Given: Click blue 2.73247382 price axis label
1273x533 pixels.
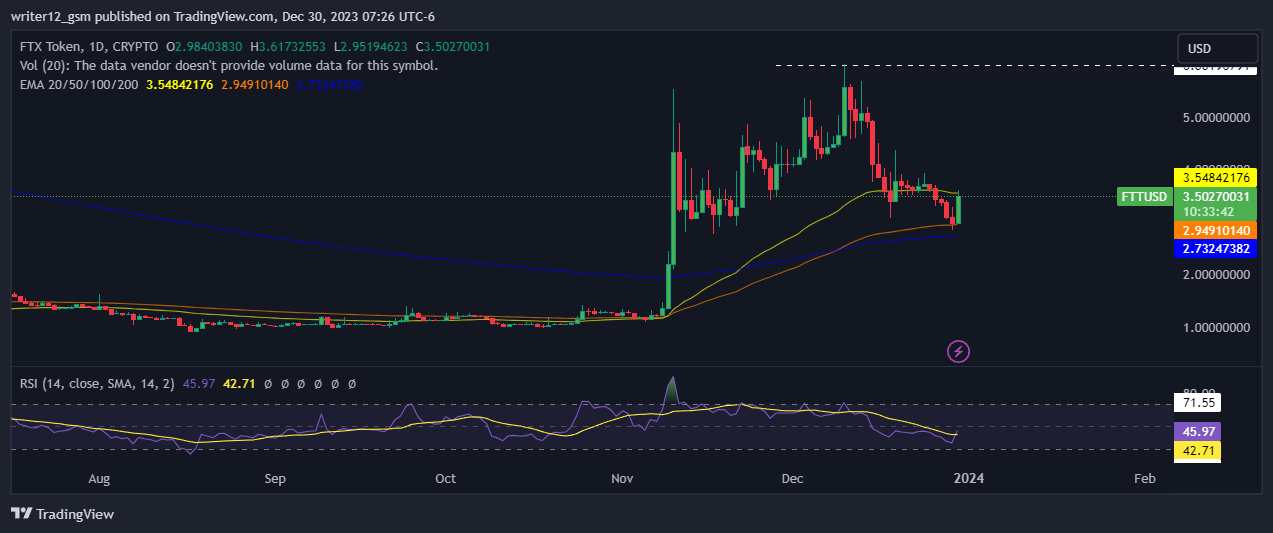Looking at the screenshot, I should (1216, 248).
